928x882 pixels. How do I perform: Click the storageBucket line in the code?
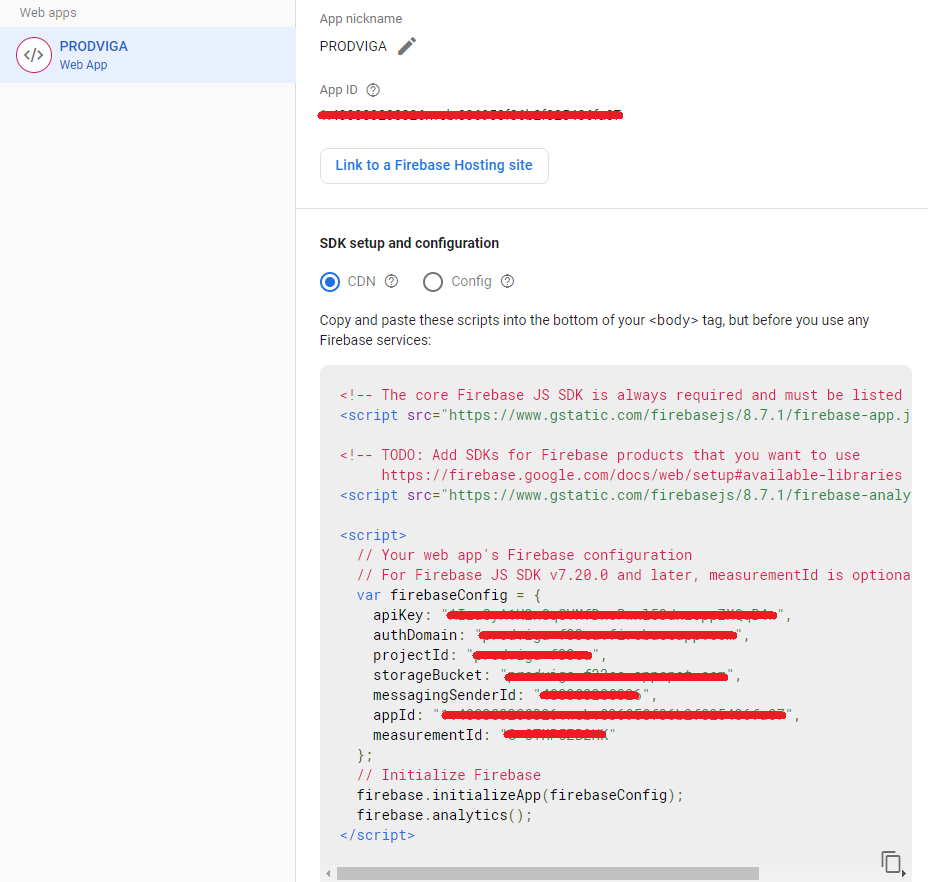click(x=557, y=675)
